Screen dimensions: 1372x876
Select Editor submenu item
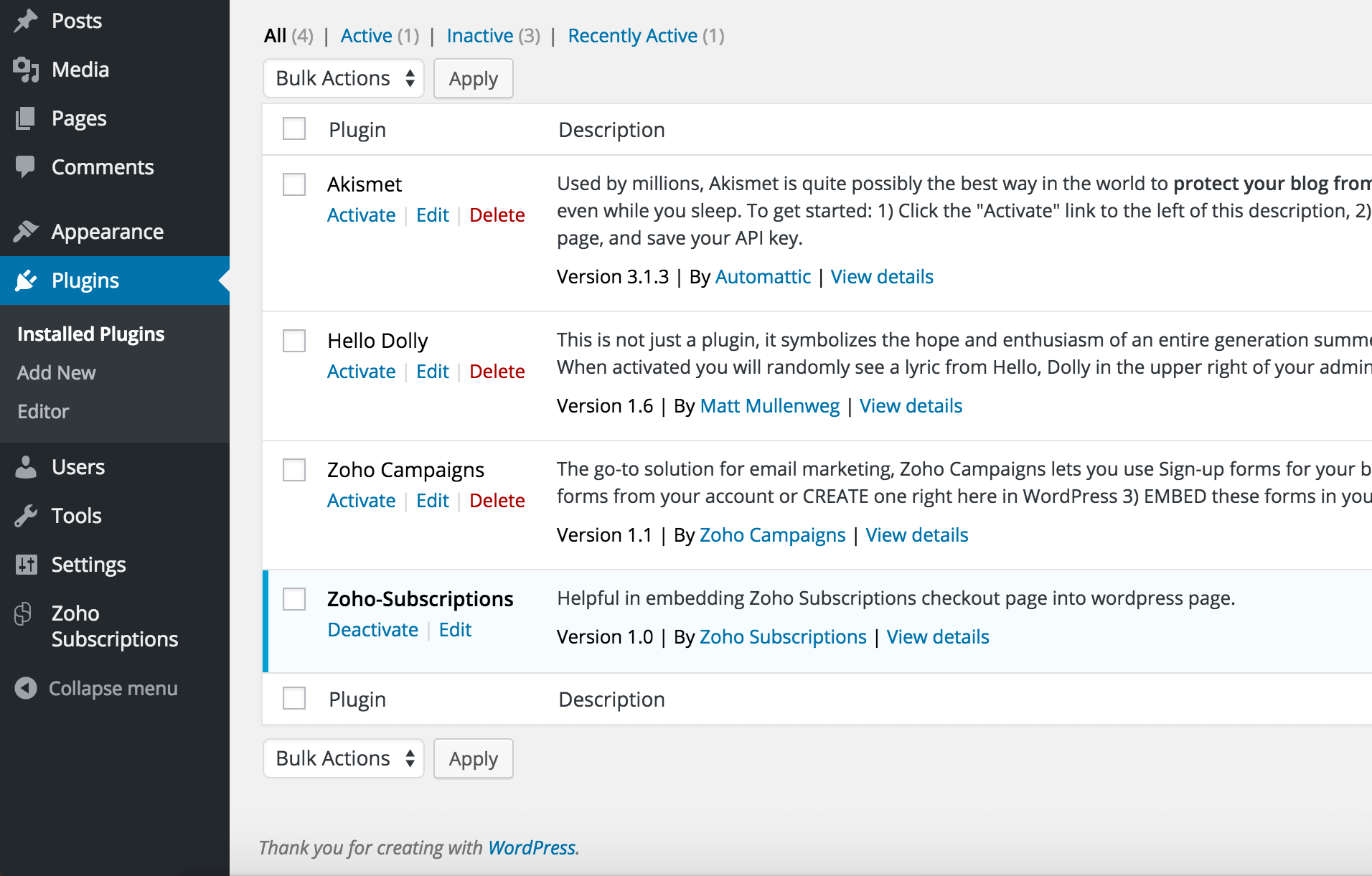[x=43, y=412]
